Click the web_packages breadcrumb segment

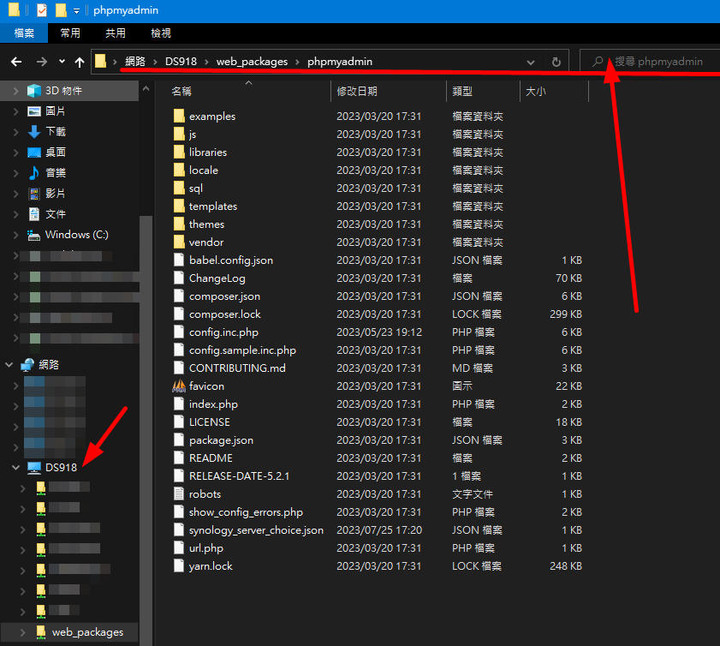pos(252,62)
